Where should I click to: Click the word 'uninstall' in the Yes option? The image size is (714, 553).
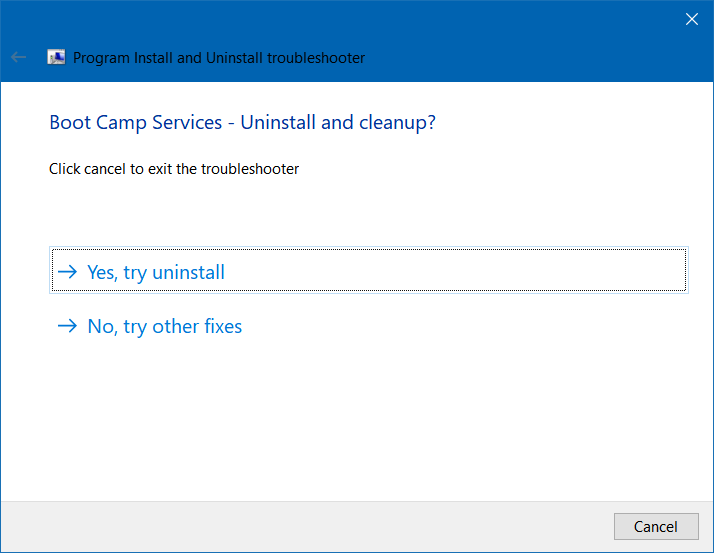point(188,272)
